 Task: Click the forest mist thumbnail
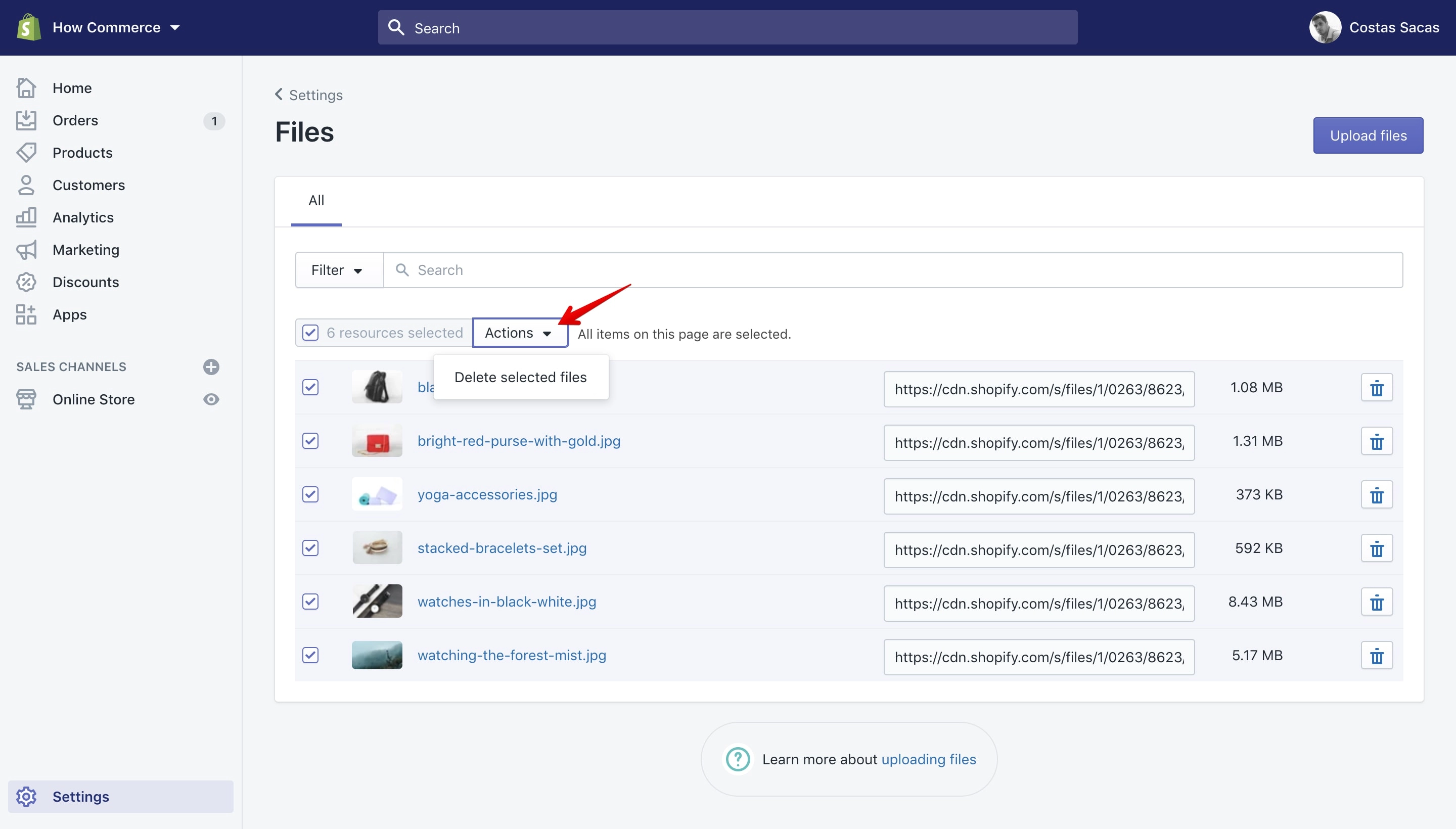tap(377, 655)
